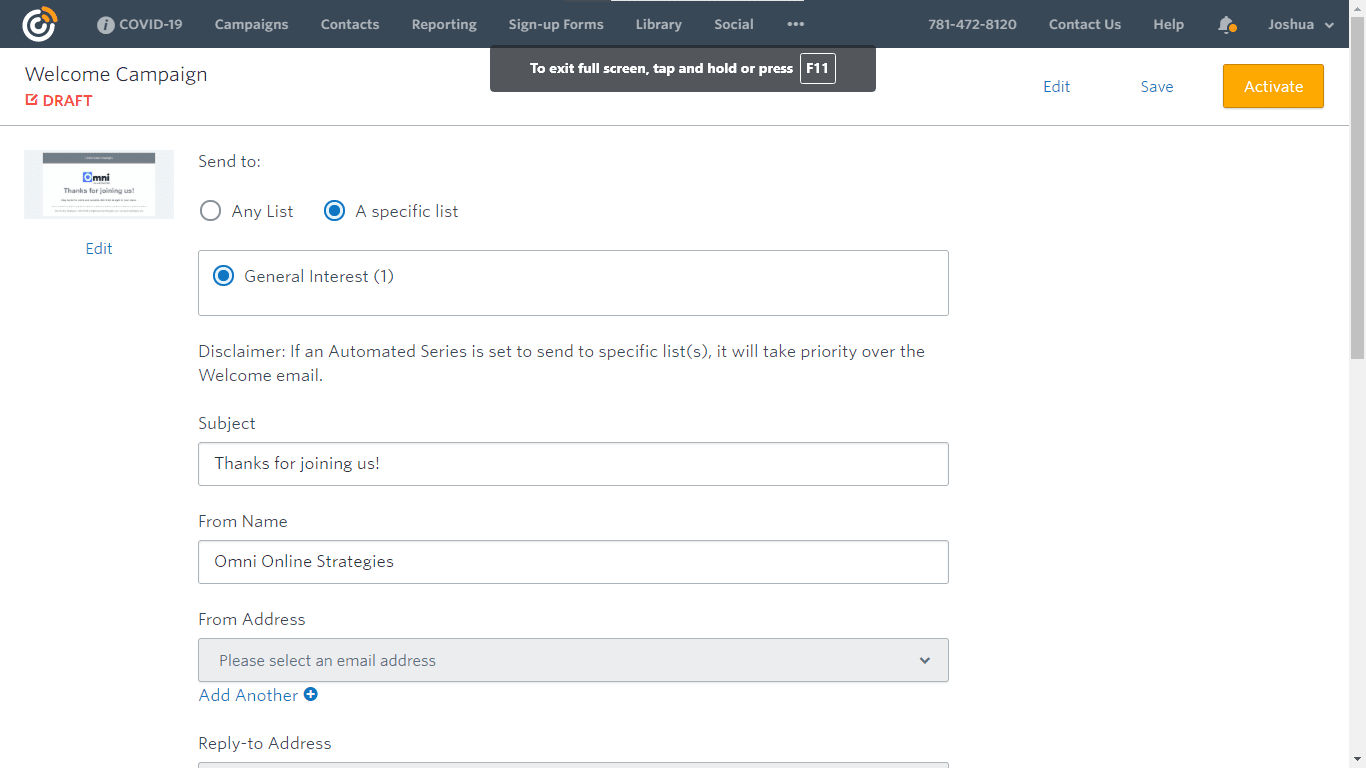Open the COVID-19 info page

139,24
